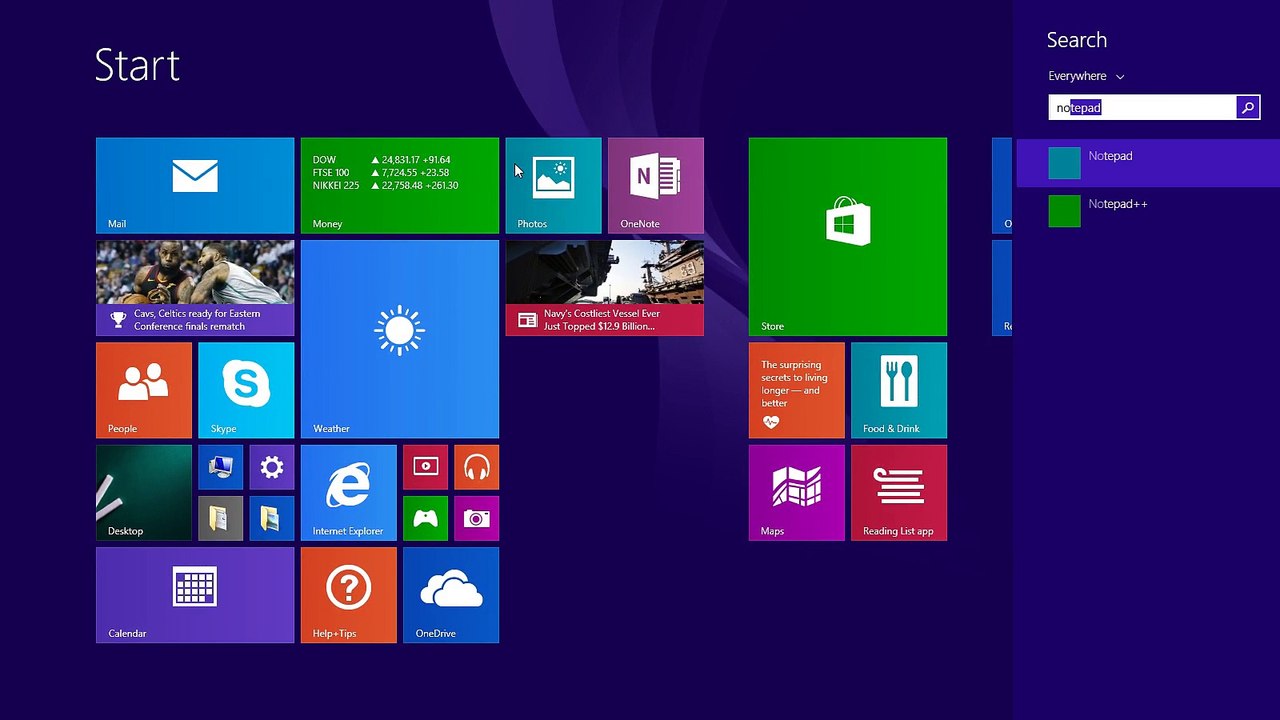1280x720 pixels.
Task: Open the Reading List app tile
Action: (x=899, y=493)
